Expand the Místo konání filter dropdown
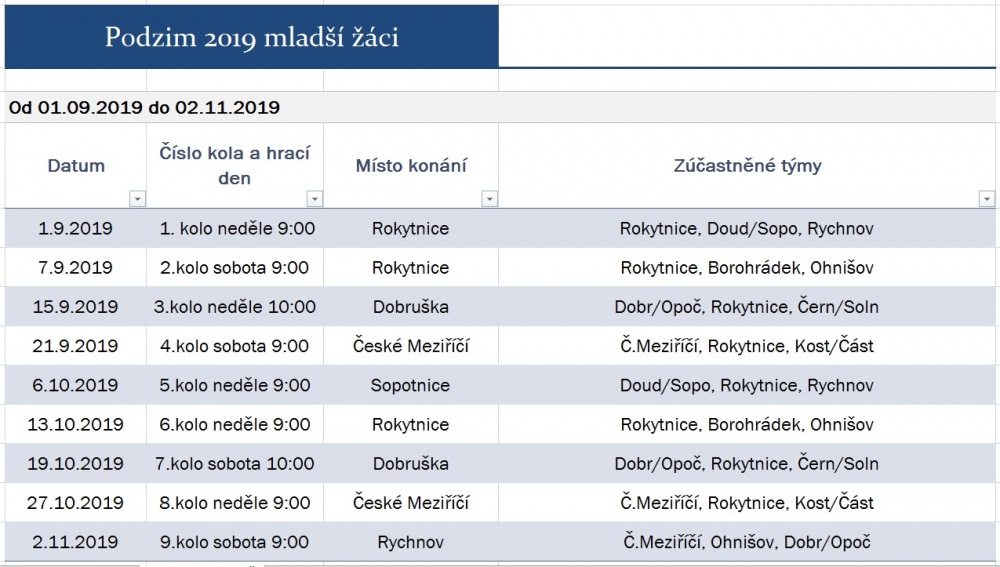This screenshot has width=1000, height=567. click(x=489, y=199)
